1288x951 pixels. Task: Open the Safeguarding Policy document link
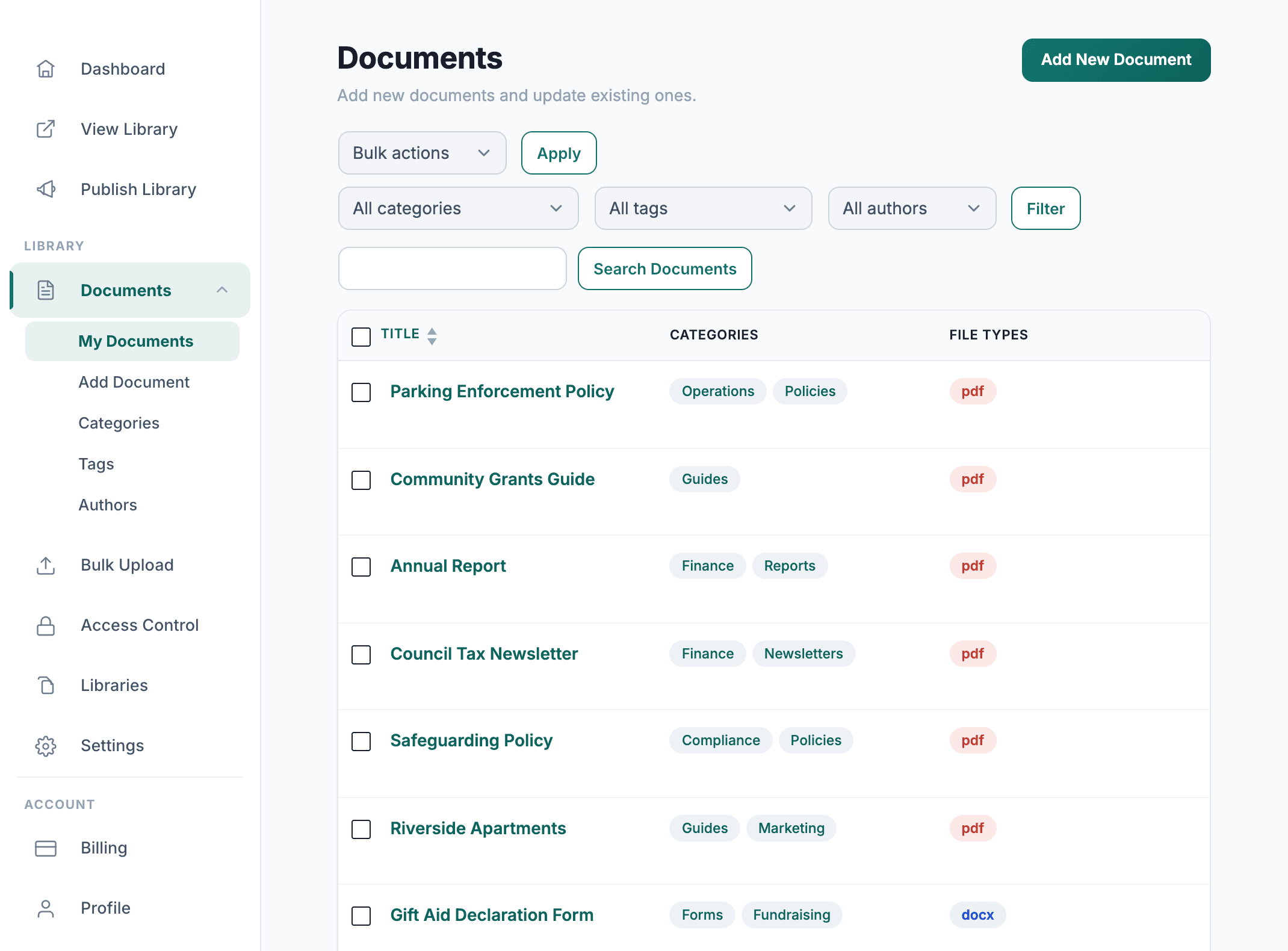471,740
